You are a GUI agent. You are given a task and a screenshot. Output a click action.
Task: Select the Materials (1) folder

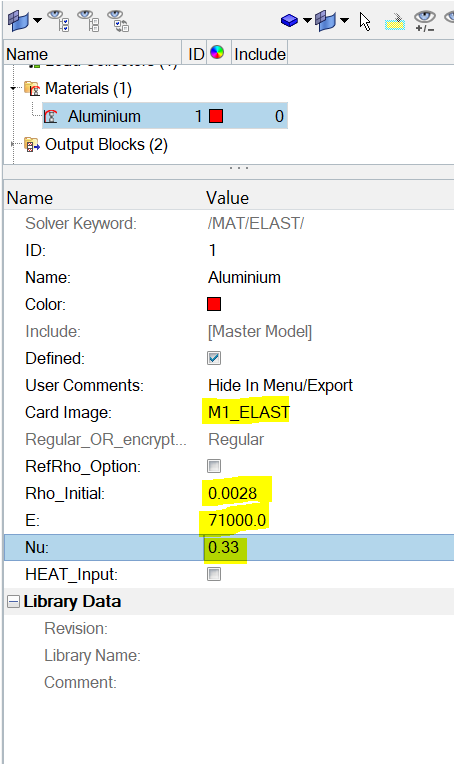click(x=88, y=89)
